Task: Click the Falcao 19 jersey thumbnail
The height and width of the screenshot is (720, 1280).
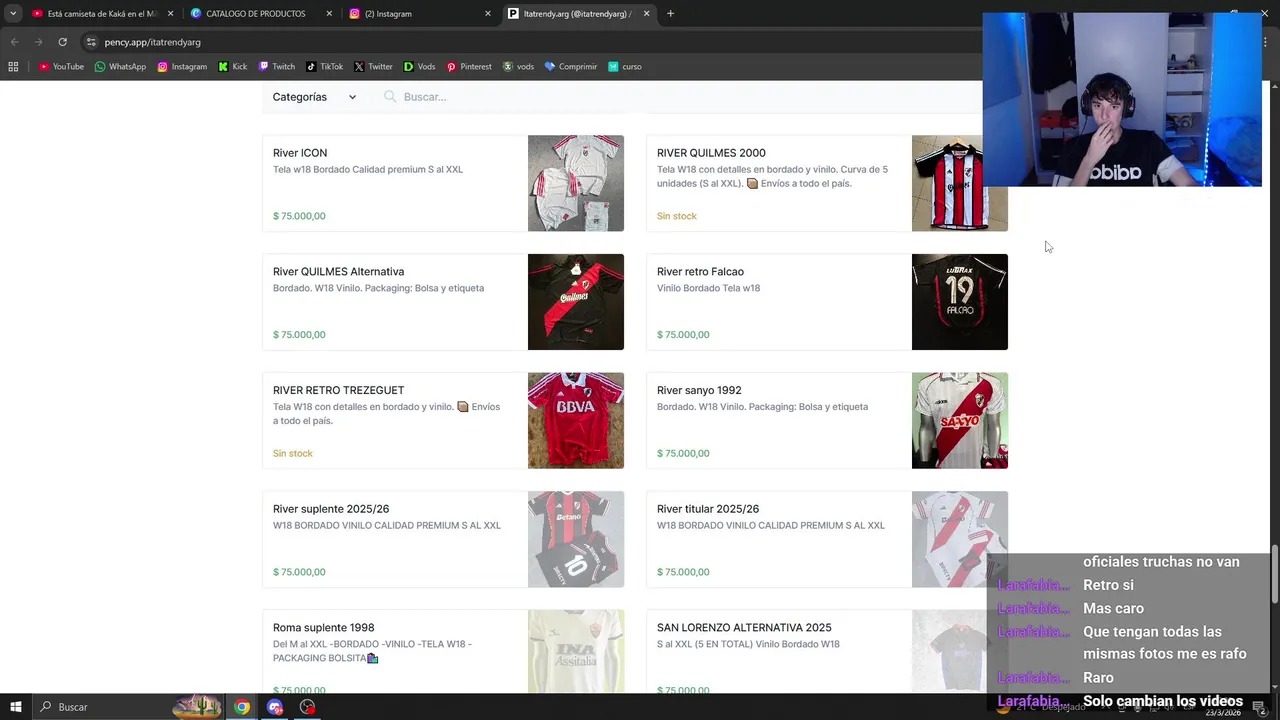Action: point(960,302)
